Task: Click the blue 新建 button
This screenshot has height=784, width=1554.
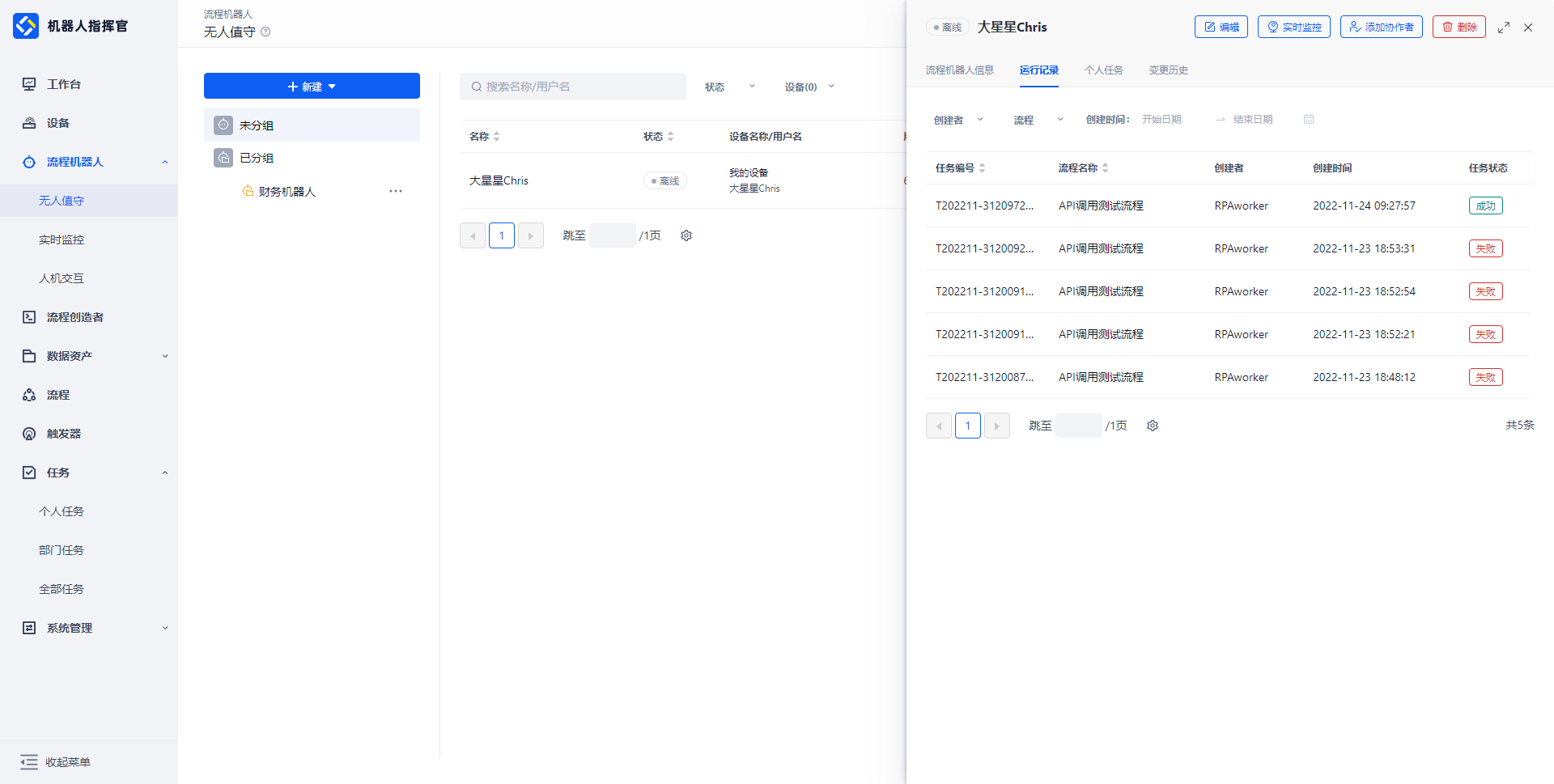Action: tap(312, 86)
